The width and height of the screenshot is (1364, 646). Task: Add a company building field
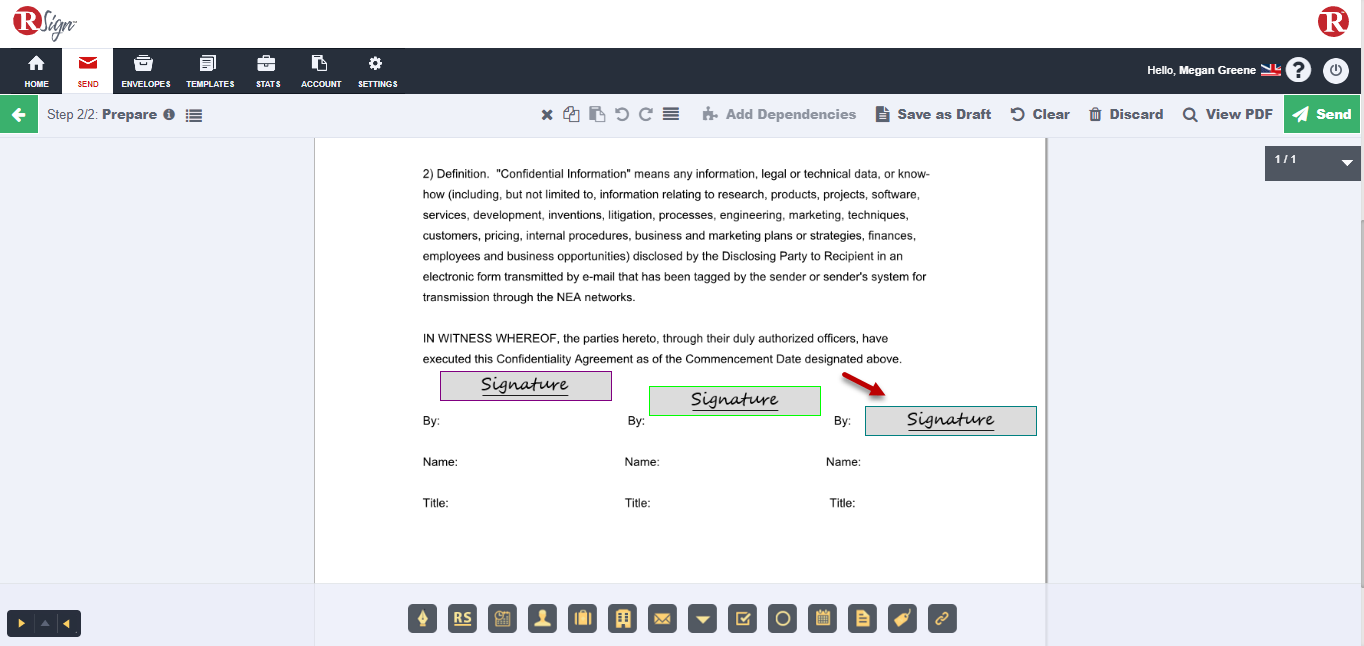(x=623, y=619)
